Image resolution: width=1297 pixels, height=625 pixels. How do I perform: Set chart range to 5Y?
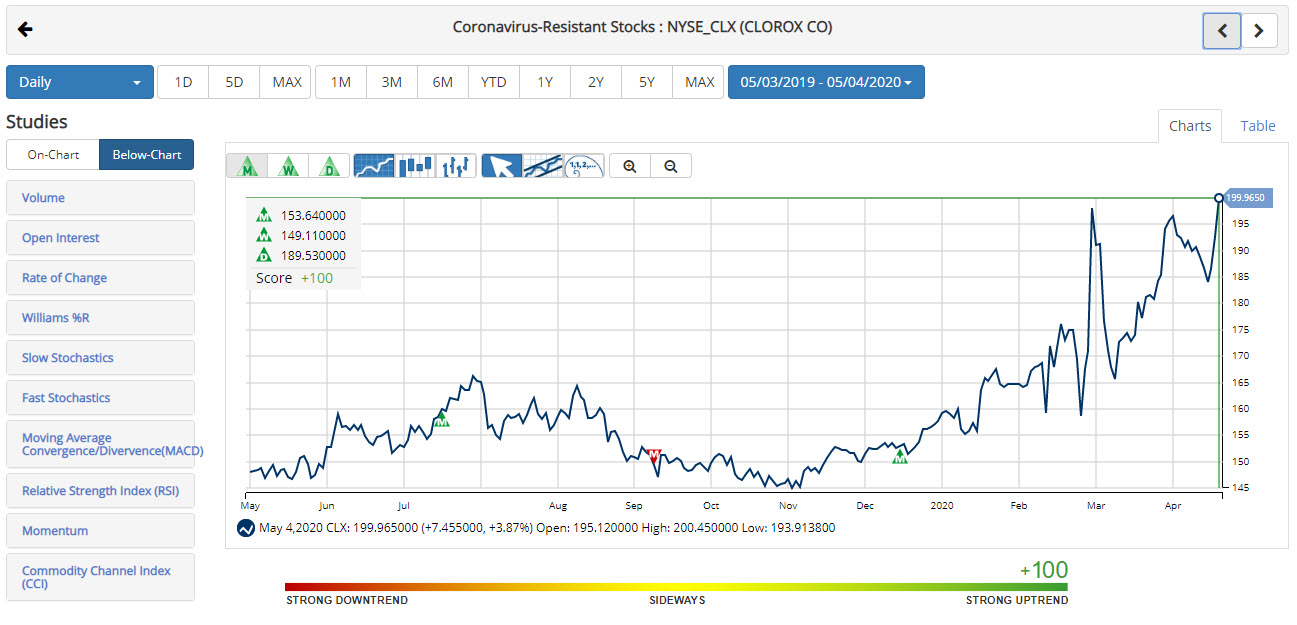tap(647, 82)
